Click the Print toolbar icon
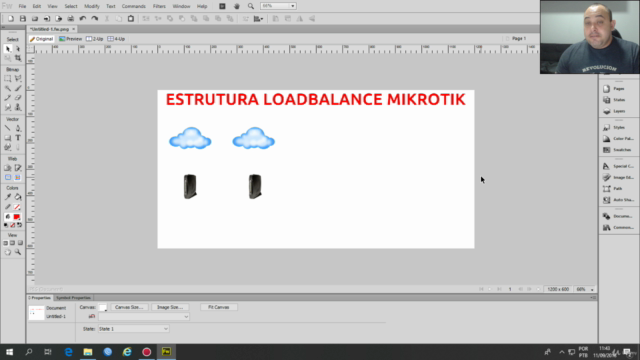 [71, 18]
